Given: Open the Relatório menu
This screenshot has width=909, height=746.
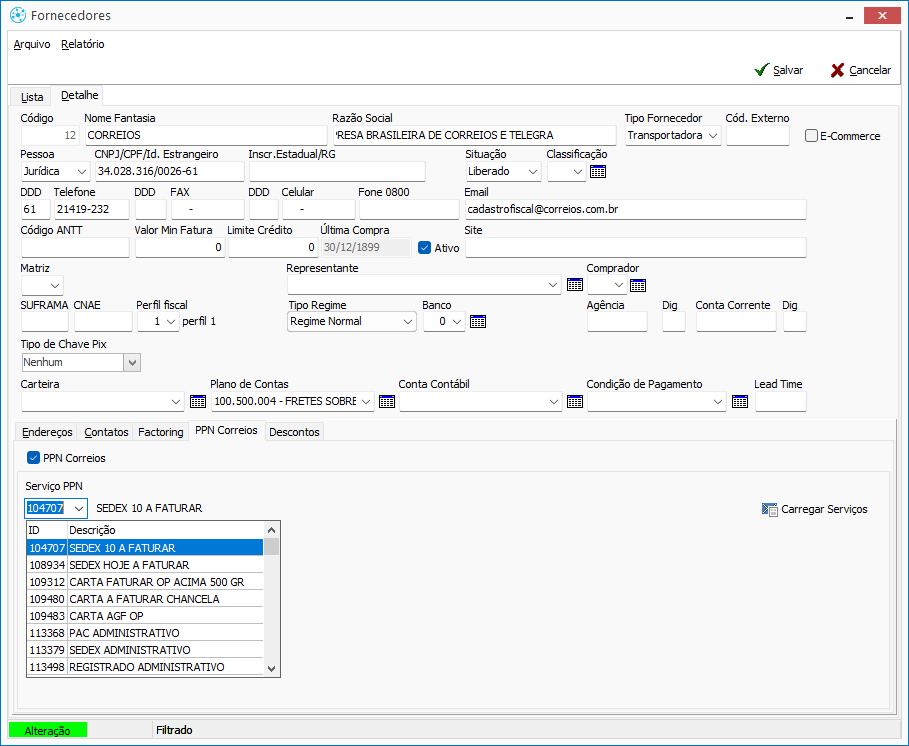Looking at the screenshot, I should (x=83, y=44).
